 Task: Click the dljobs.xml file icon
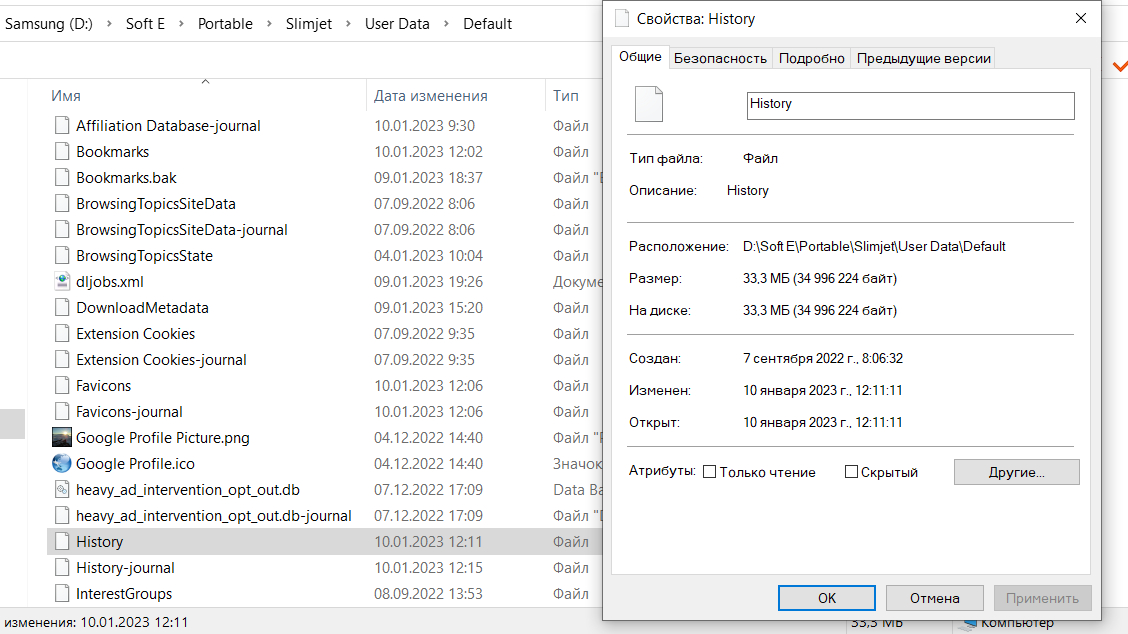62,282
